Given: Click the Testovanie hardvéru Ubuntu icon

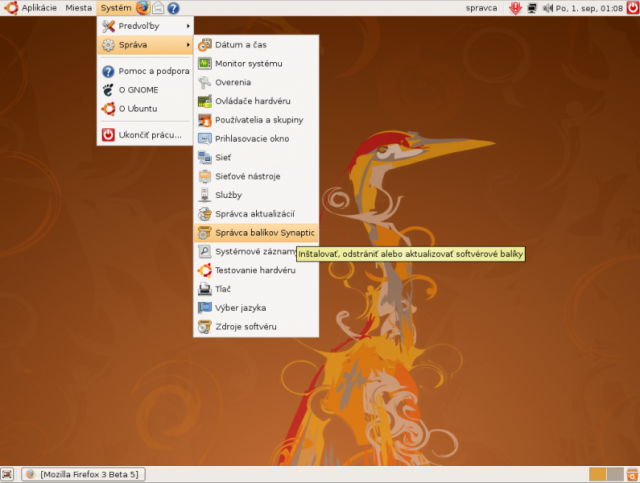Looking at the screenshot, I should (204, 270).
